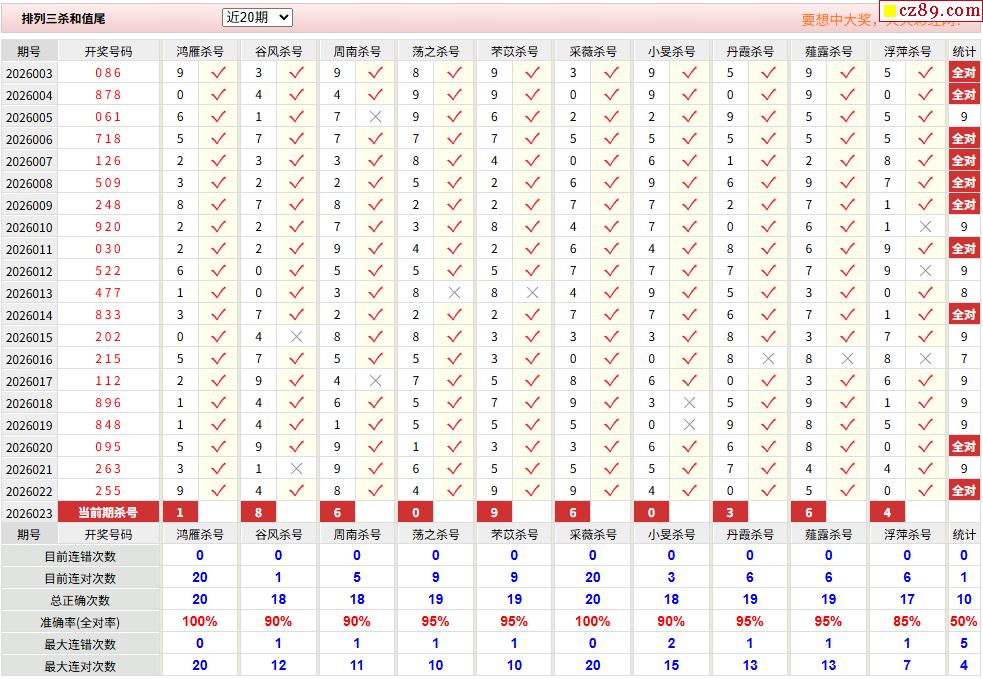Click the 全对 badge in row 2026006

(964, 139)
